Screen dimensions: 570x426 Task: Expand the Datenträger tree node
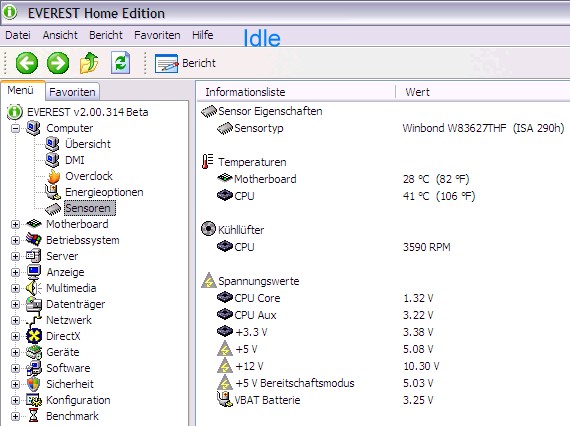[15, 304]
